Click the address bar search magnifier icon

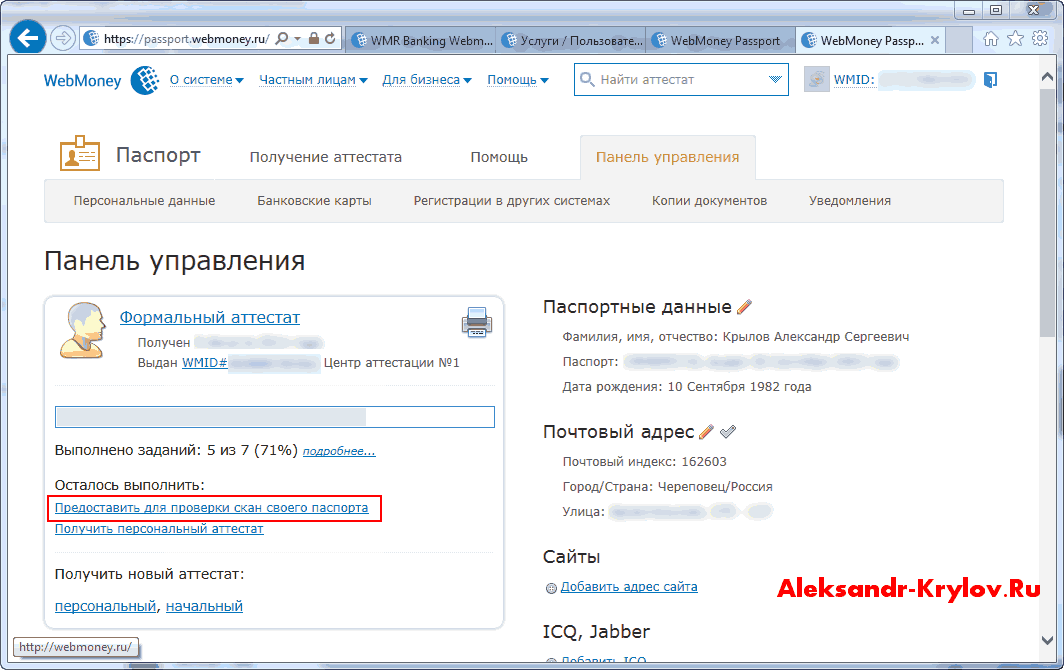(x=282, y=39)
